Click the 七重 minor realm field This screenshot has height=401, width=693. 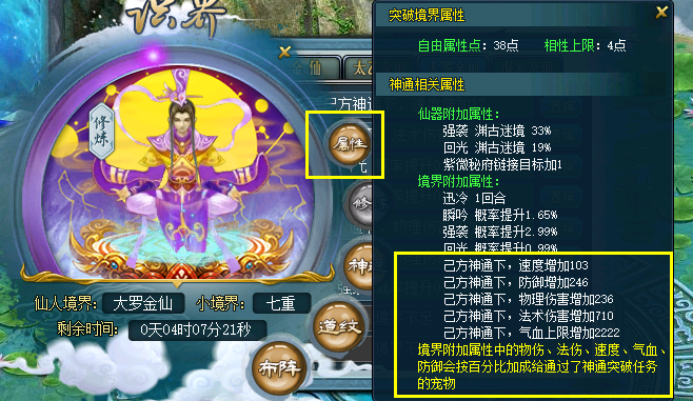[281, 303]
